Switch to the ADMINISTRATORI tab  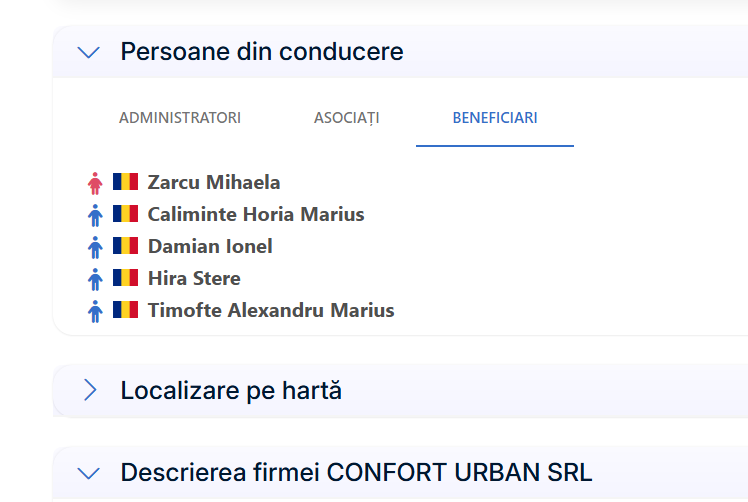(x=180, y=118)
